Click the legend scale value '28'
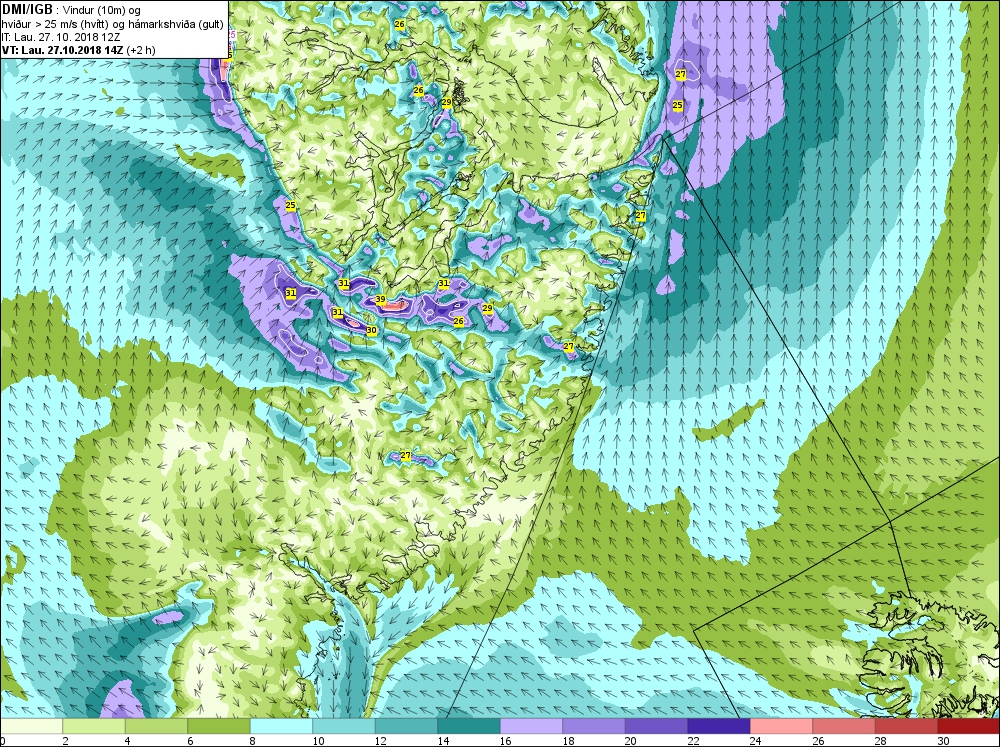1000x747 pixels. [x=881, y=741]
